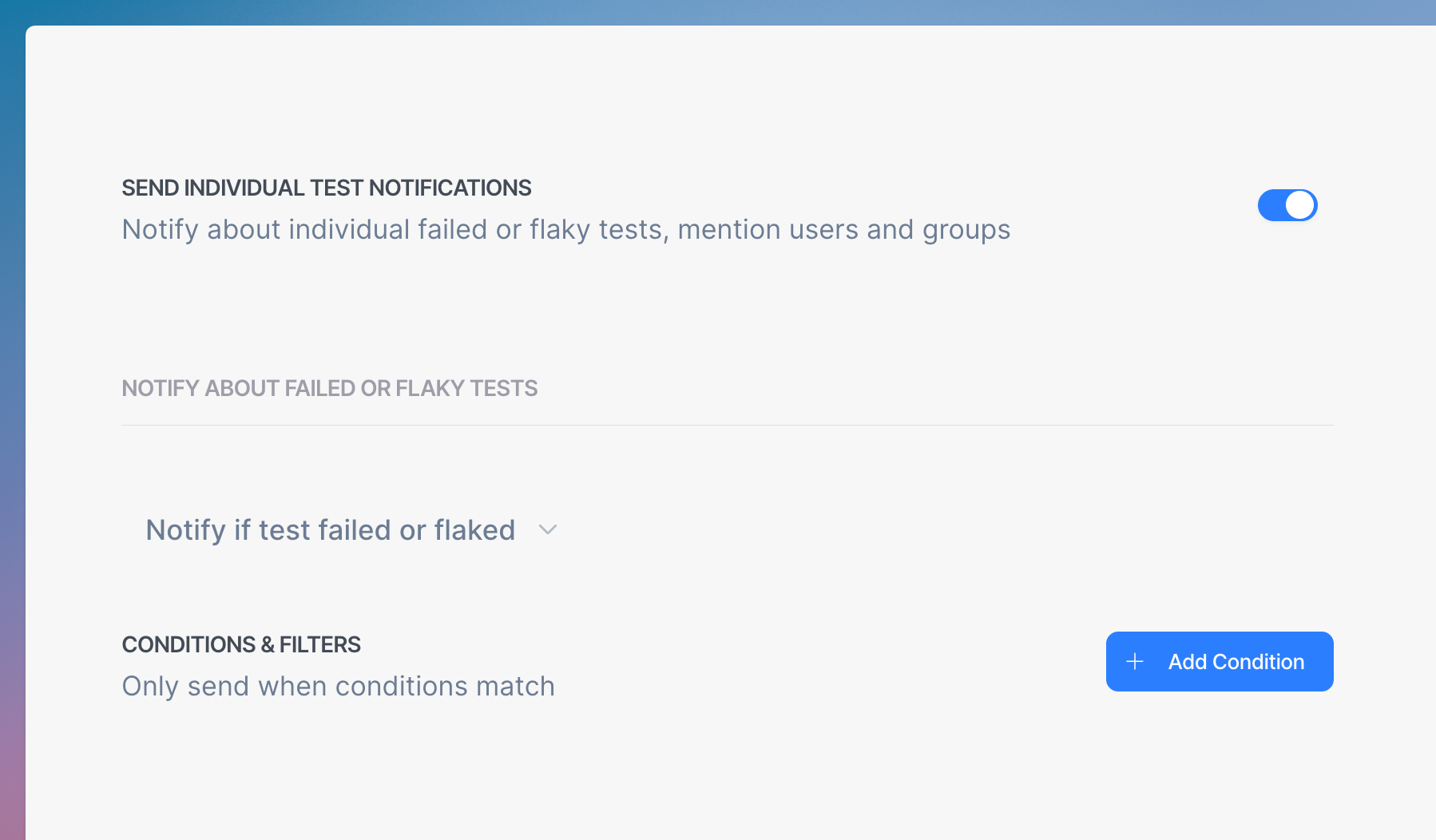Image resolution: width=1436 pixels, height=840 pixels.
Task: Click the divider line under the section header
Action: pyautogui.click(x=727, y=425)
